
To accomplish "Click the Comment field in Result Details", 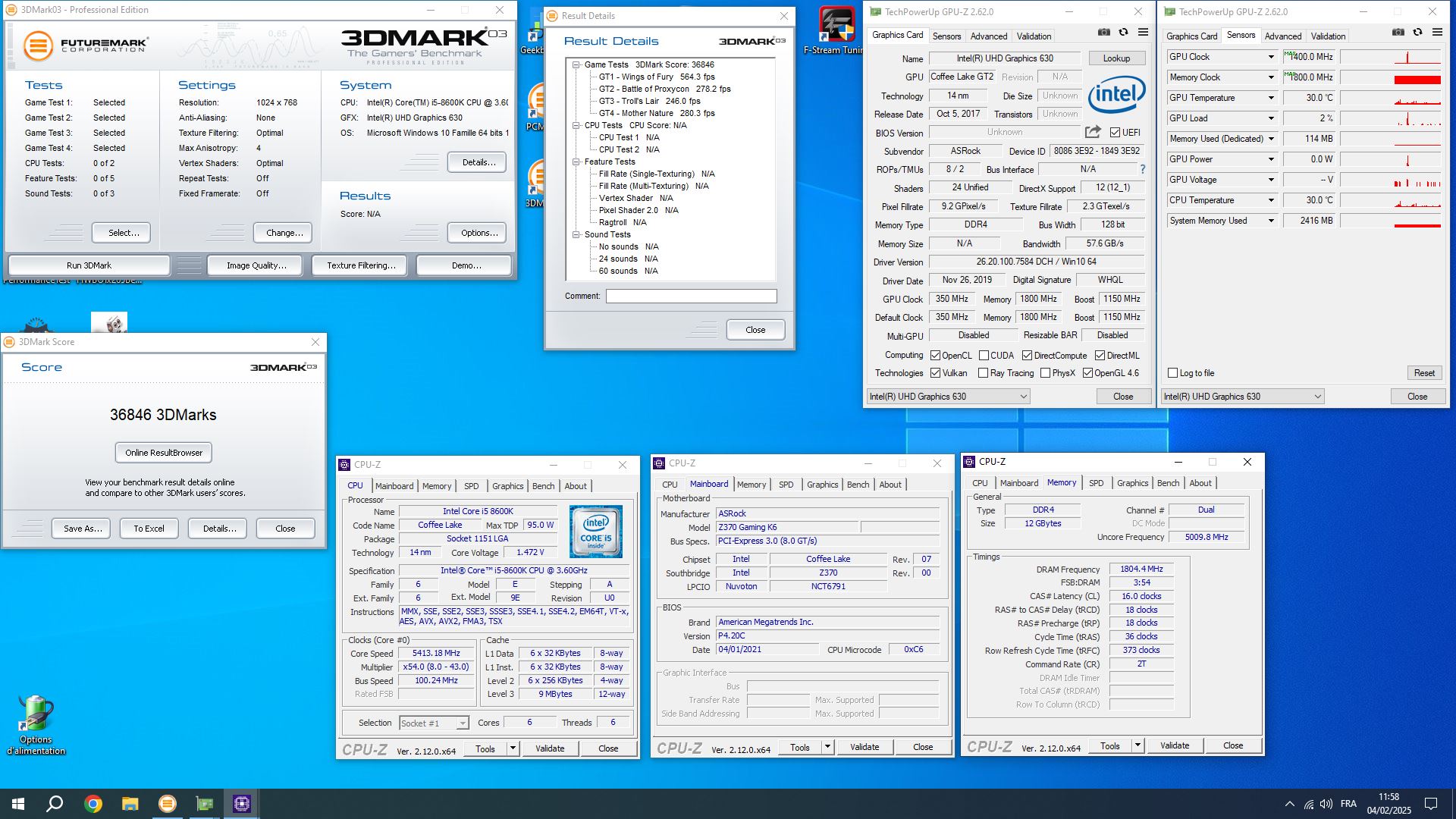I will (691, 296).
